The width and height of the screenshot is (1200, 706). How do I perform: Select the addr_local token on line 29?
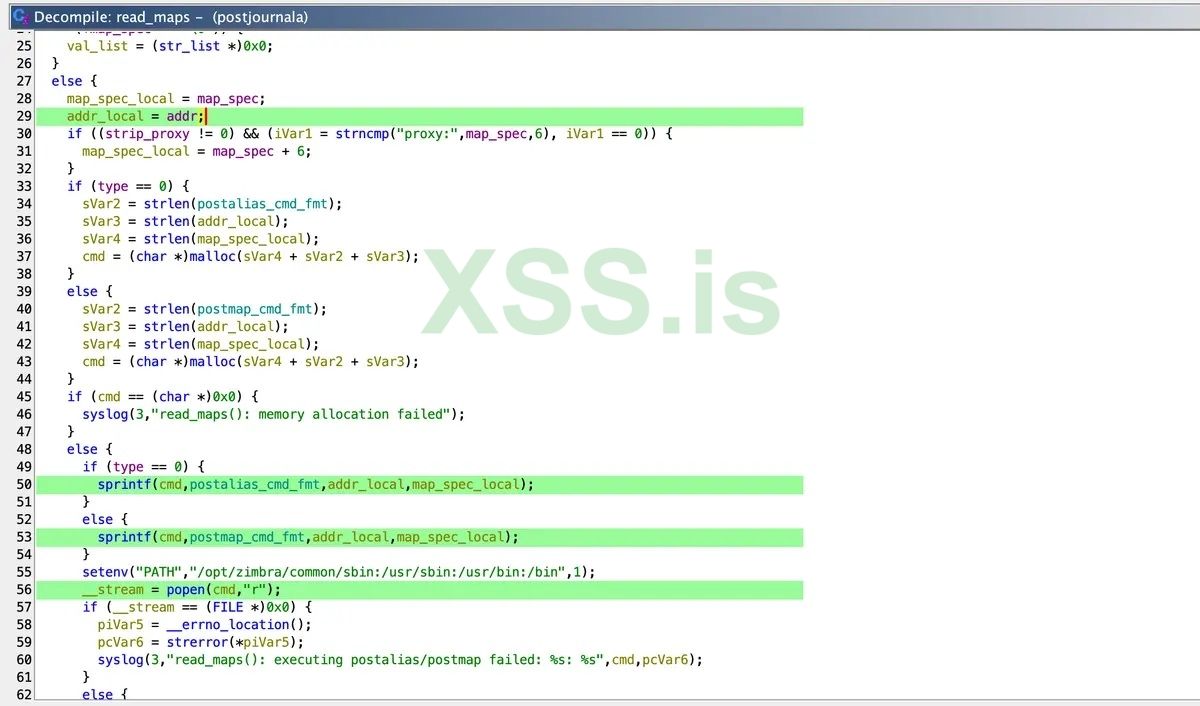pos(101,116)
